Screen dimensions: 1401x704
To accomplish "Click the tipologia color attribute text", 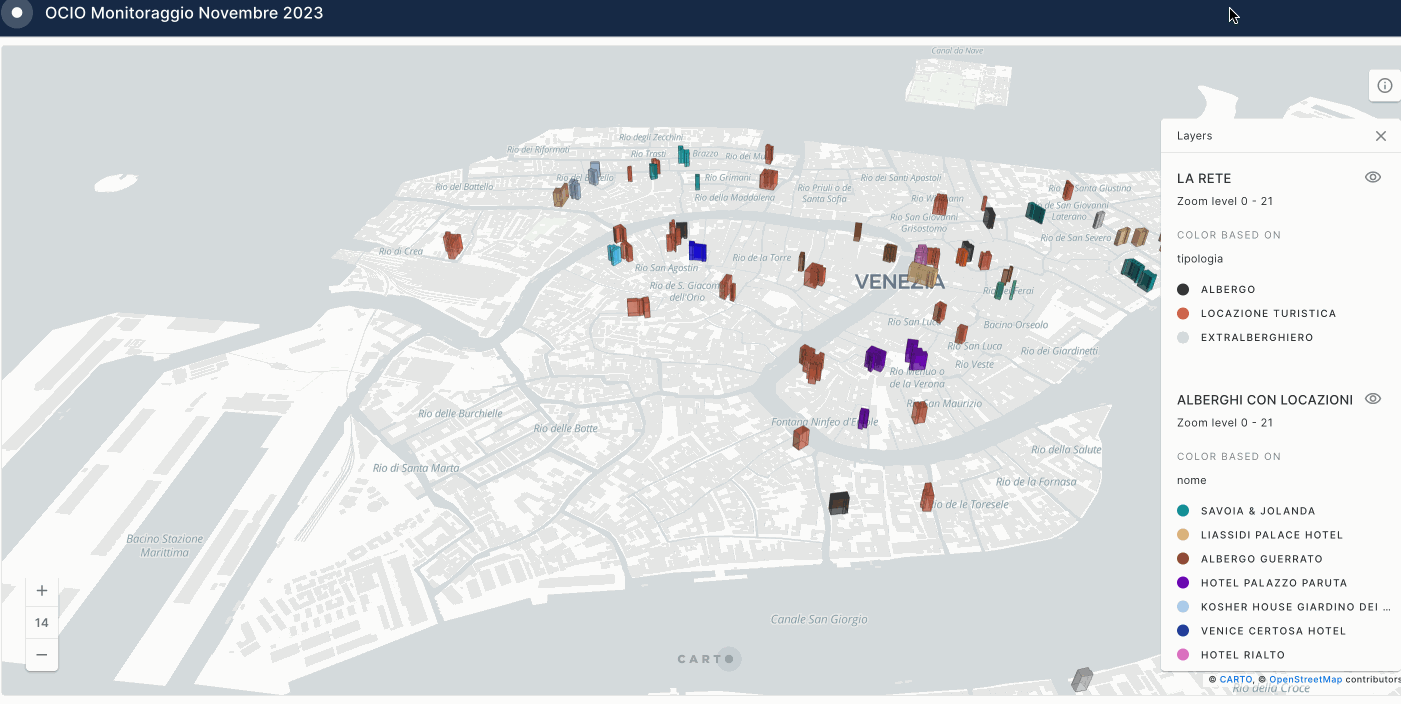I will (x=1200, y=258).
